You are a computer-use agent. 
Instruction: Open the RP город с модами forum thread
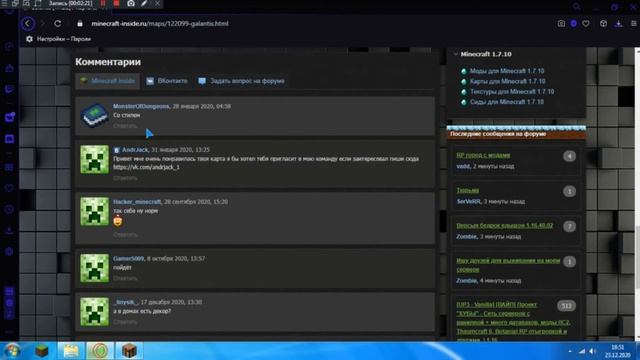coord(483,155)
